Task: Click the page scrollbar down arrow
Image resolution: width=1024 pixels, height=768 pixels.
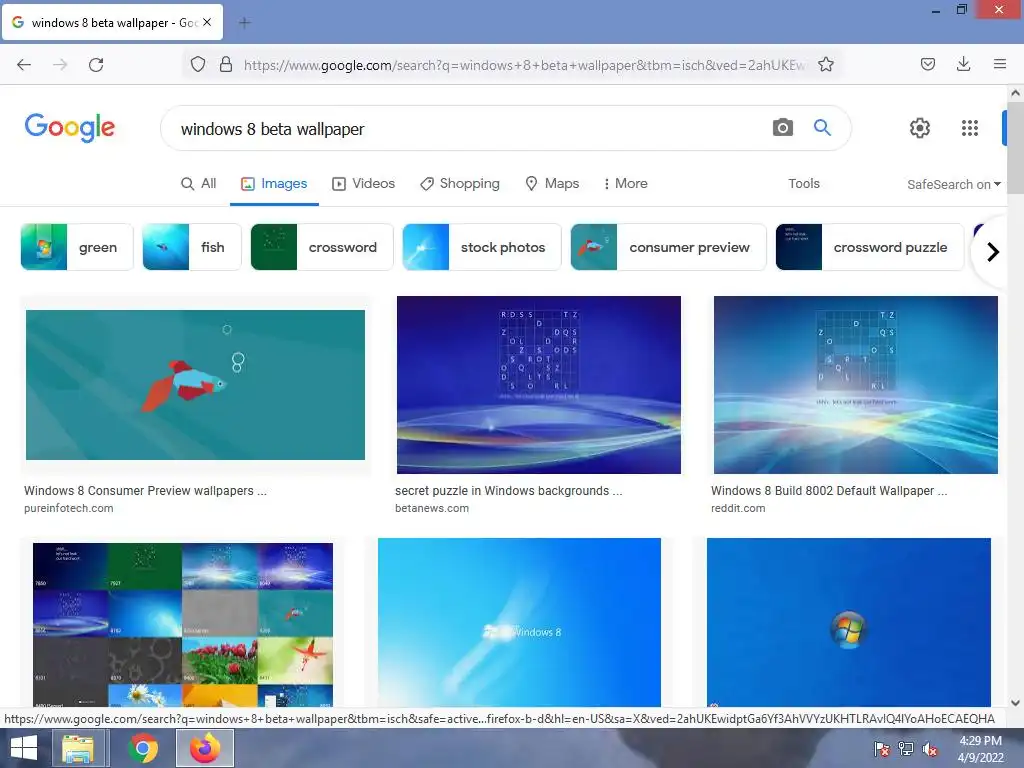Action: pos(1015,703)
